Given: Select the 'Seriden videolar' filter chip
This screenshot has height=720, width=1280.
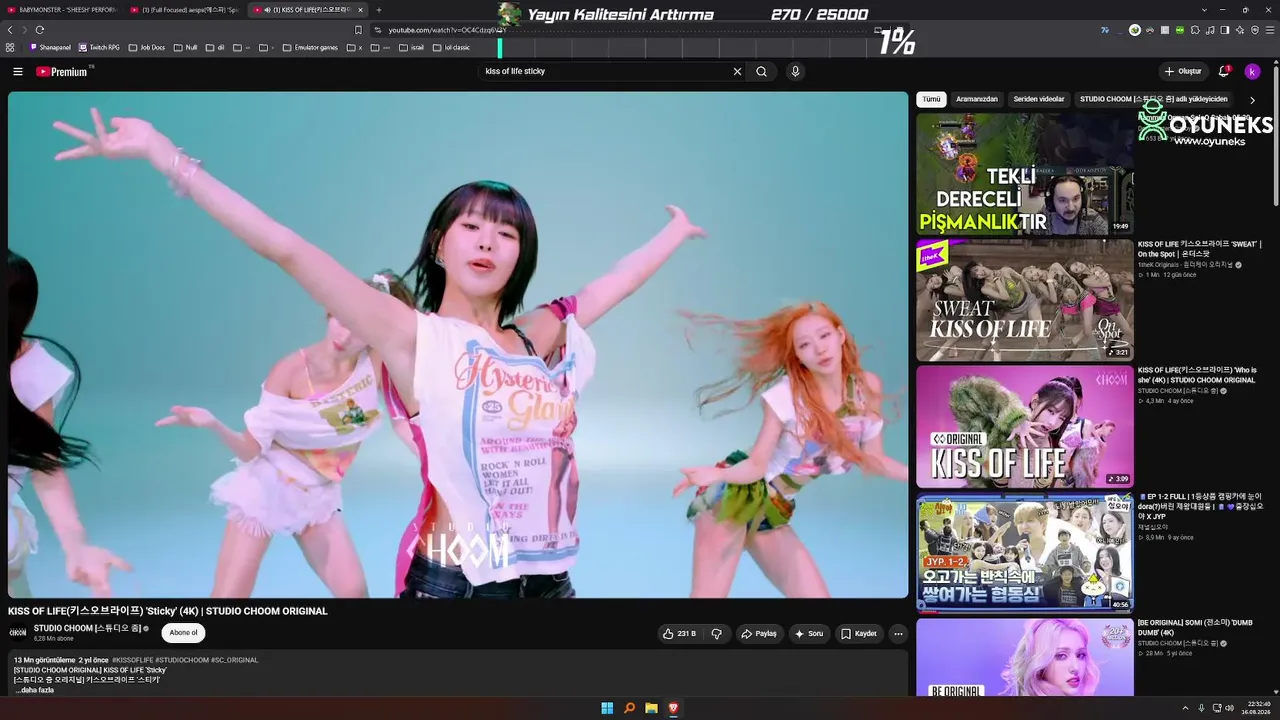Looking at the screenshot, I should click(x=1039, y=99).
